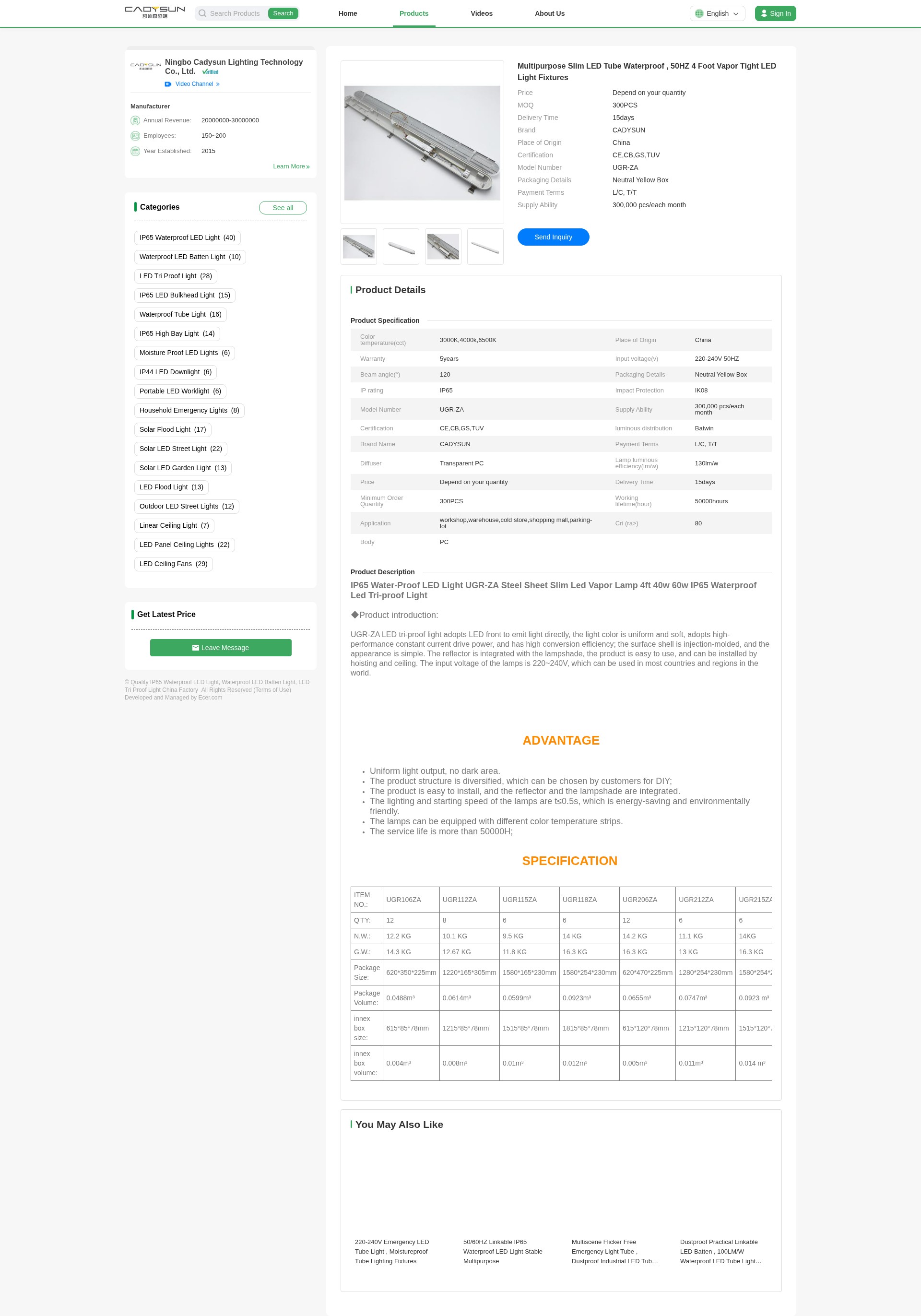Open Outdoor LED Street Lights category
The image size is (921, 1316).
click(187, 507)
